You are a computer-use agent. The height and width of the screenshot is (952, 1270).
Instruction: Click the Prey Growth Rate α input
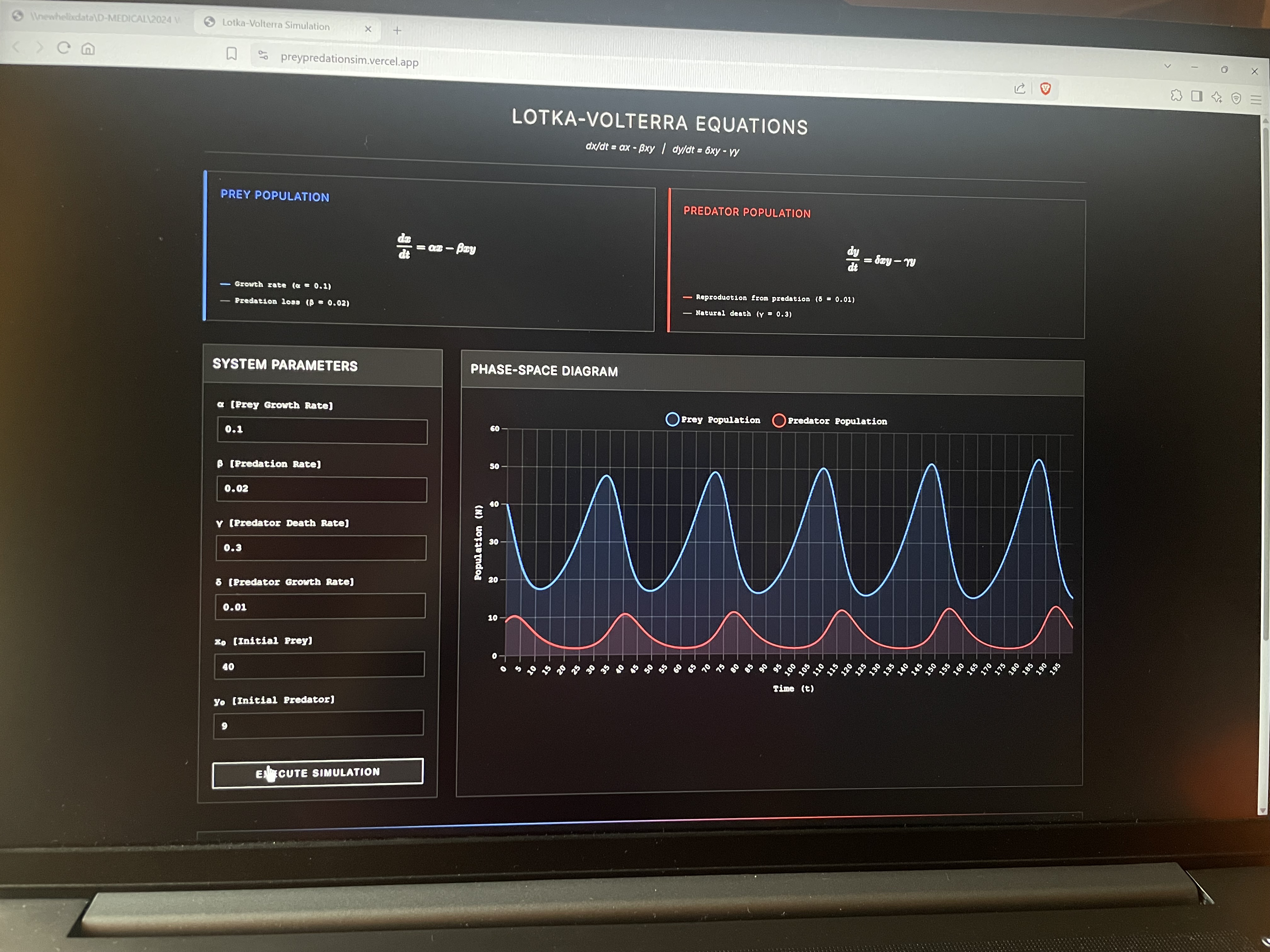tap(322, 430)
